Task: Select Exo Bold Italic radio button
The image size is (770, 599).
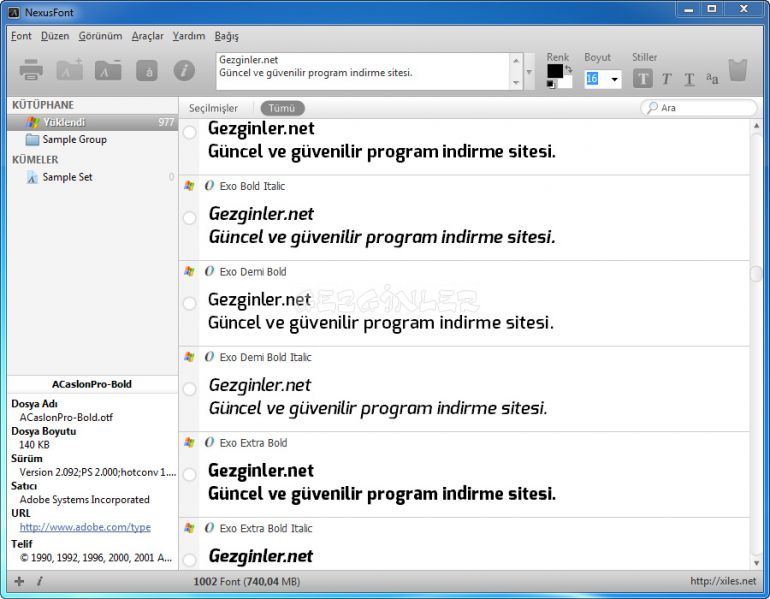Action: tap(190, 218)
